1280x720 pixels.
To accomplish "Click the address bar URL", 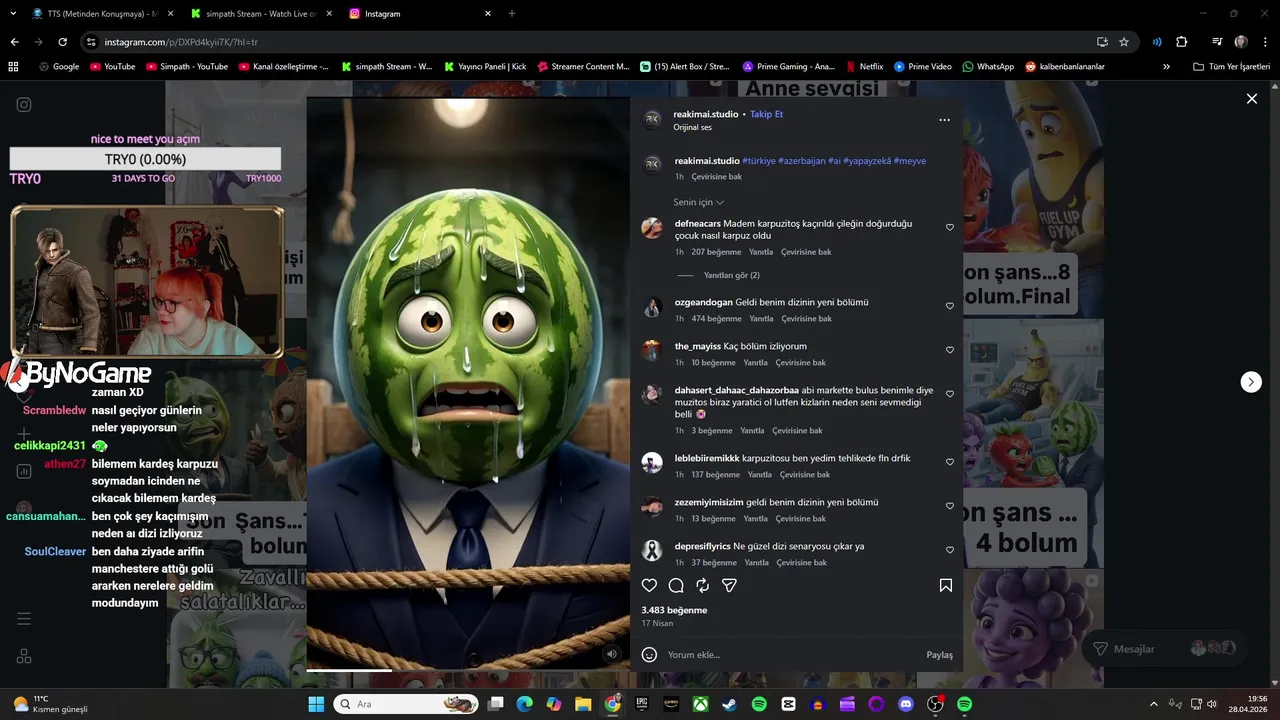I will [x=181, y=42].
